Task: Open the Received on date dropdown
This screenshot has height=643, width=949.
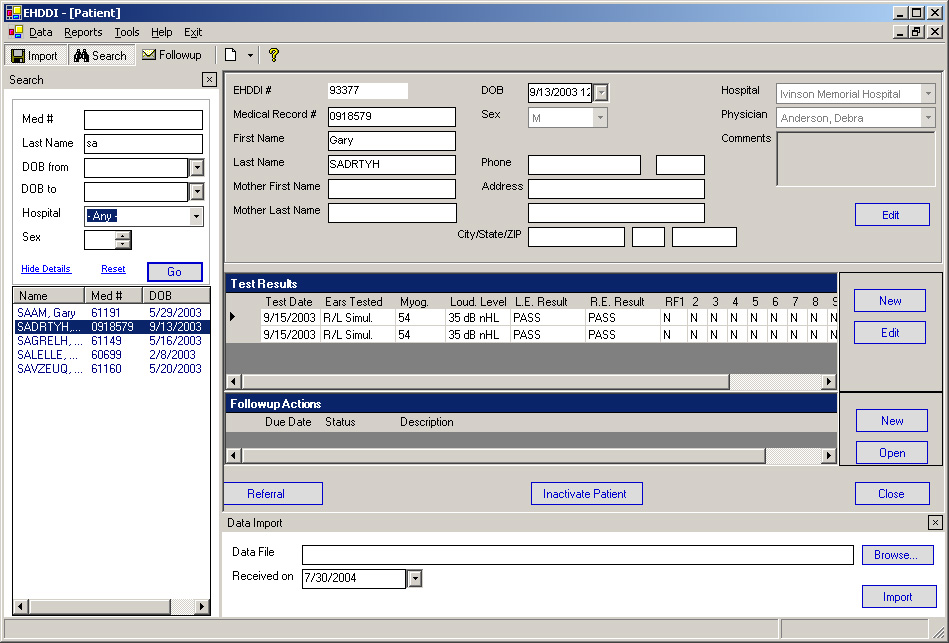Action: tap(415, 578)
